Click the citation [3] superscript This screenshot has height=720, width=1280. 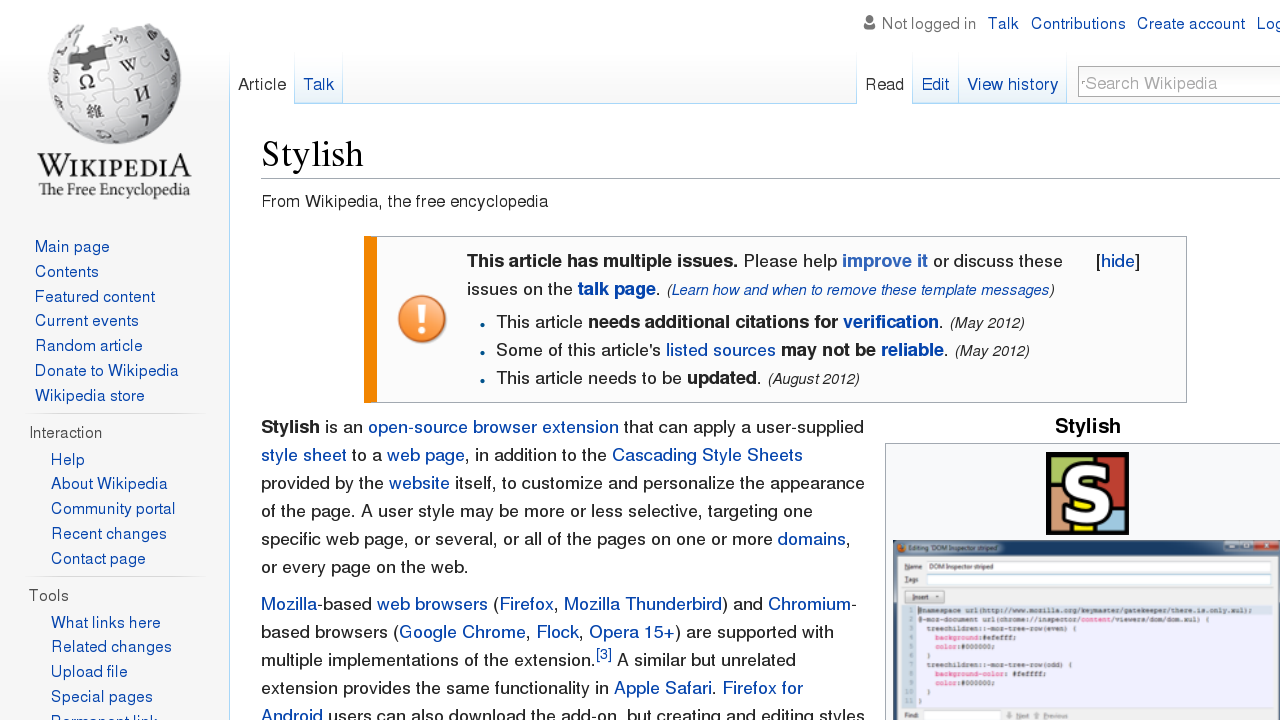tap(604, 654)
